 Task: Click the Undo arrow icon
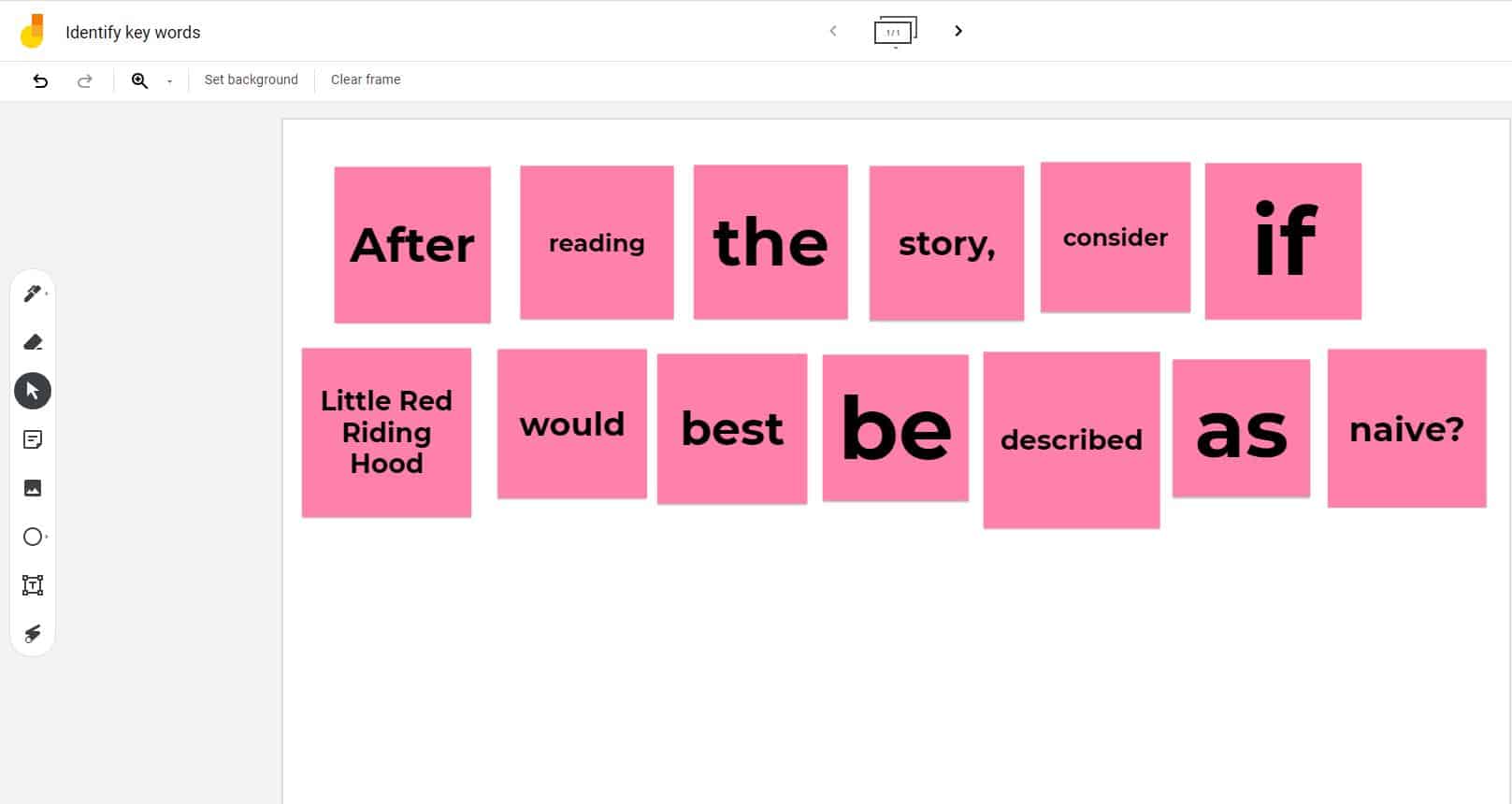tap(40, 80)
